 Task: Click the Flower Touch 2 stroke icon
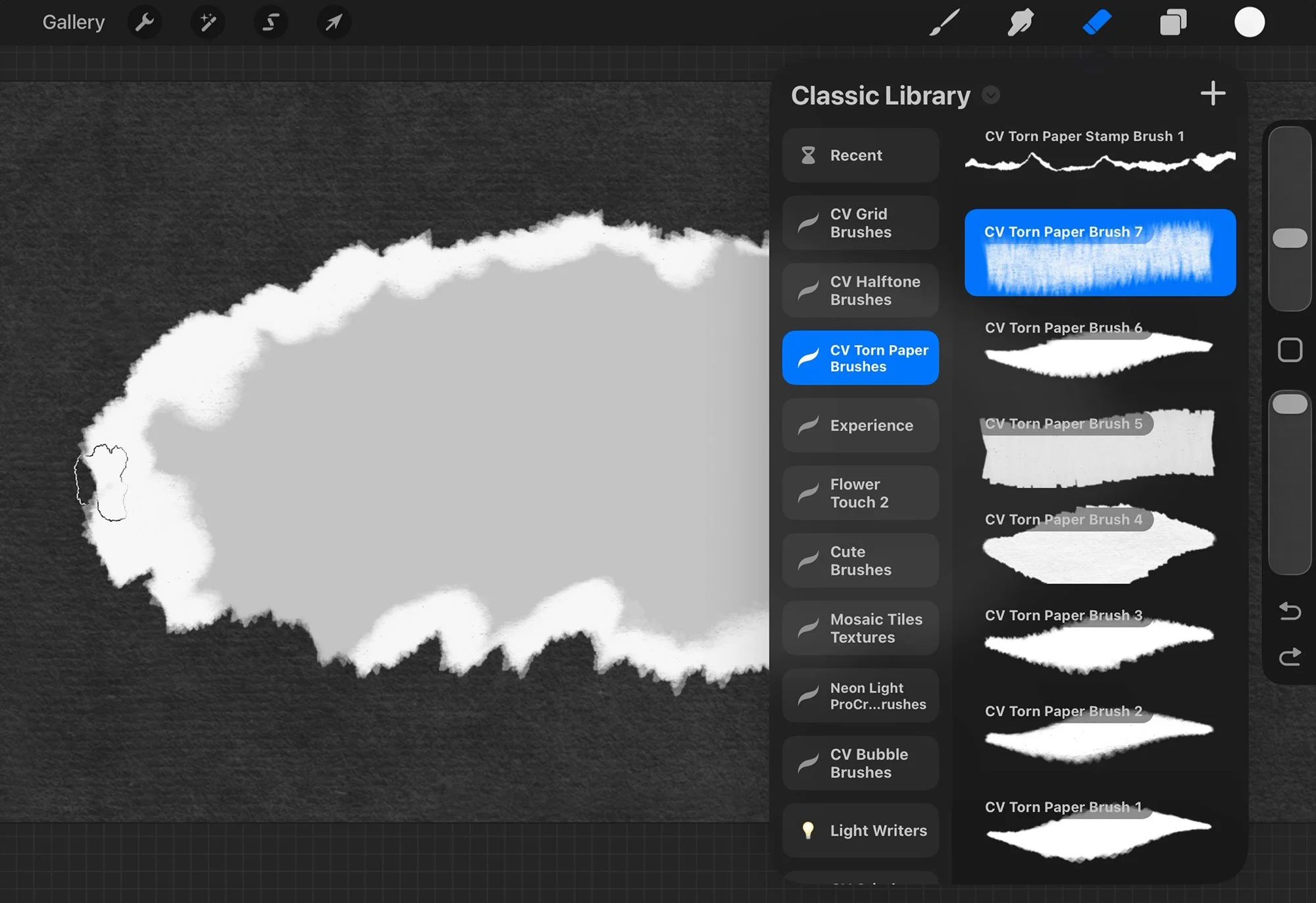[x=808, y=493]
